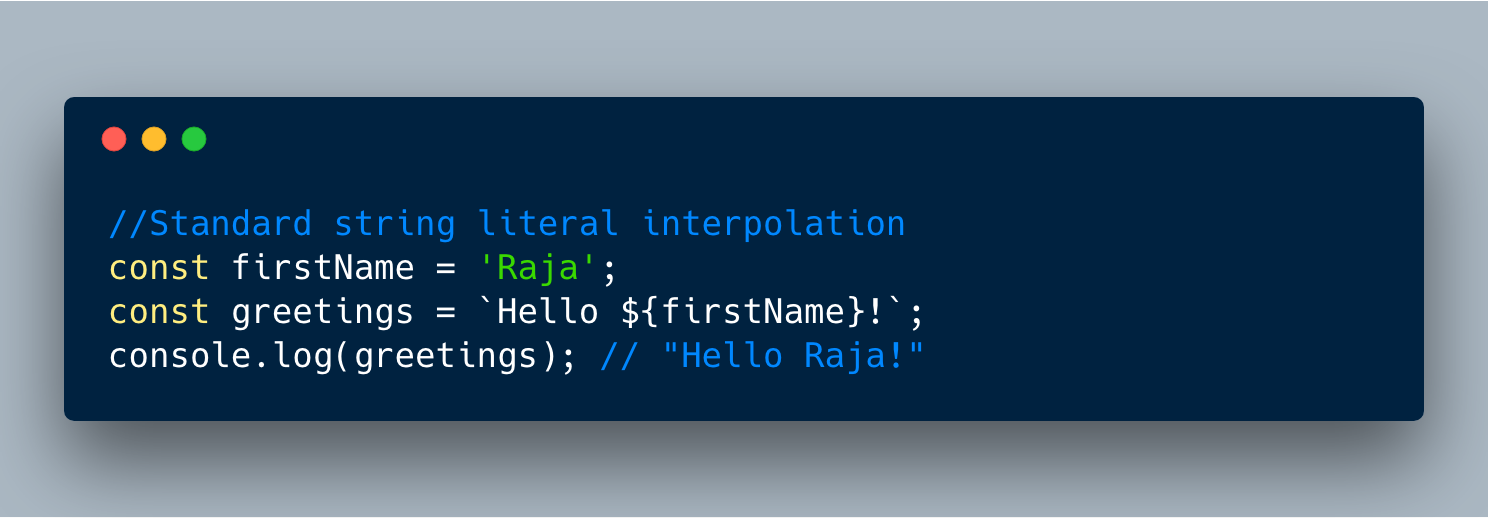Click the green maximize dot
1488x518 pixels.
tap(194, 139)
